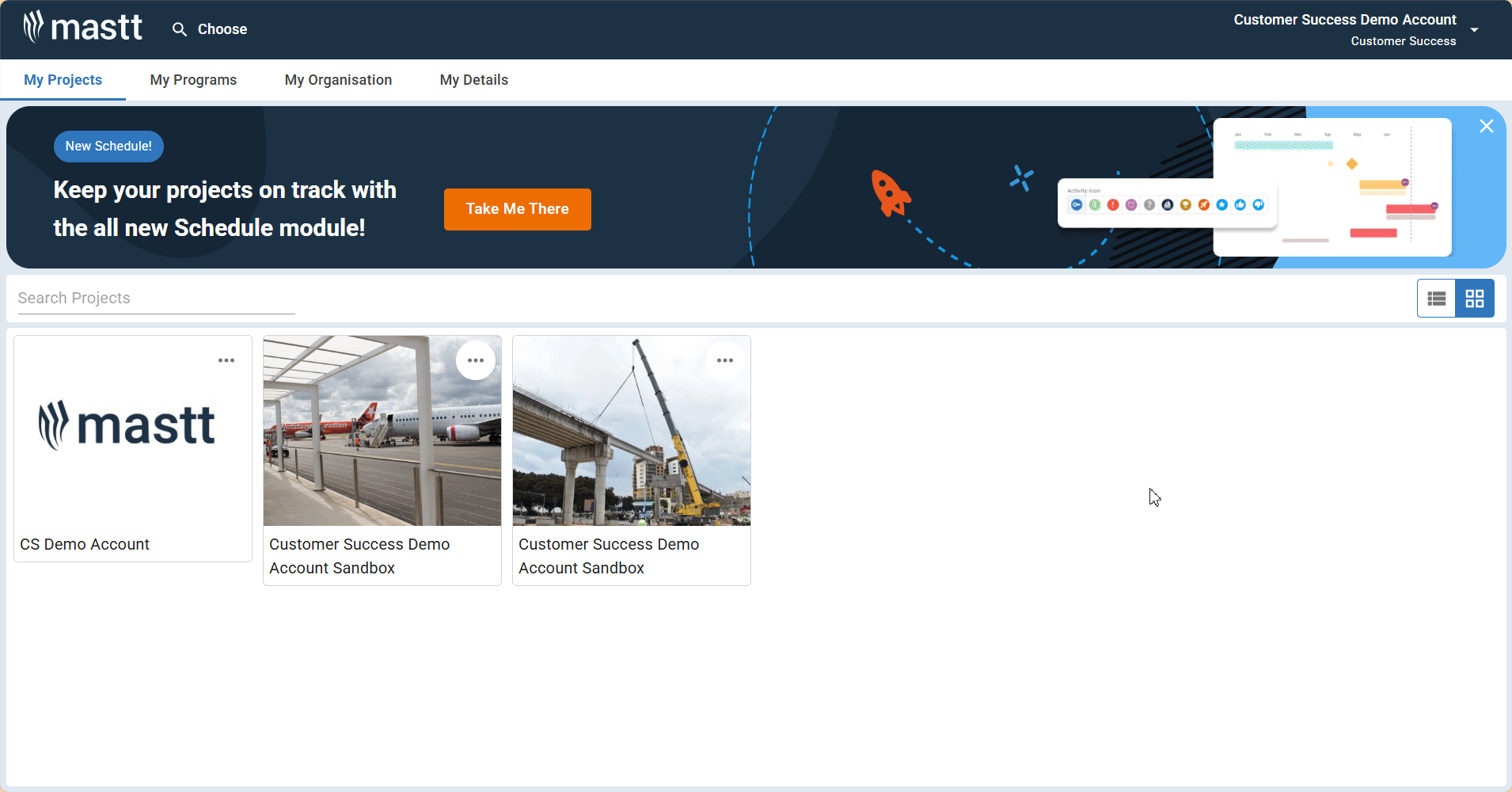This screenshot has height=792, width=1512.
Task: Open the My Organisation tab
Action: [338, 80]
